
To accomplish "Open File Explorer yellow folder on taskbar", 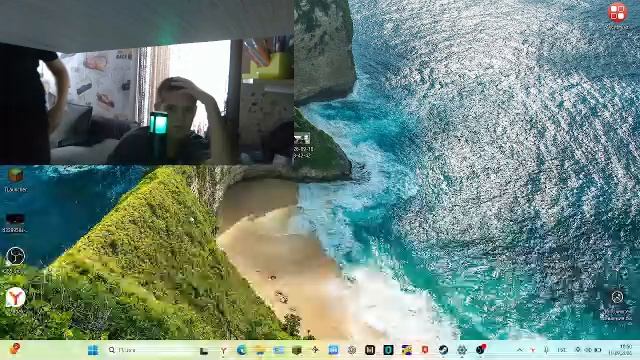I will (260, 350).
